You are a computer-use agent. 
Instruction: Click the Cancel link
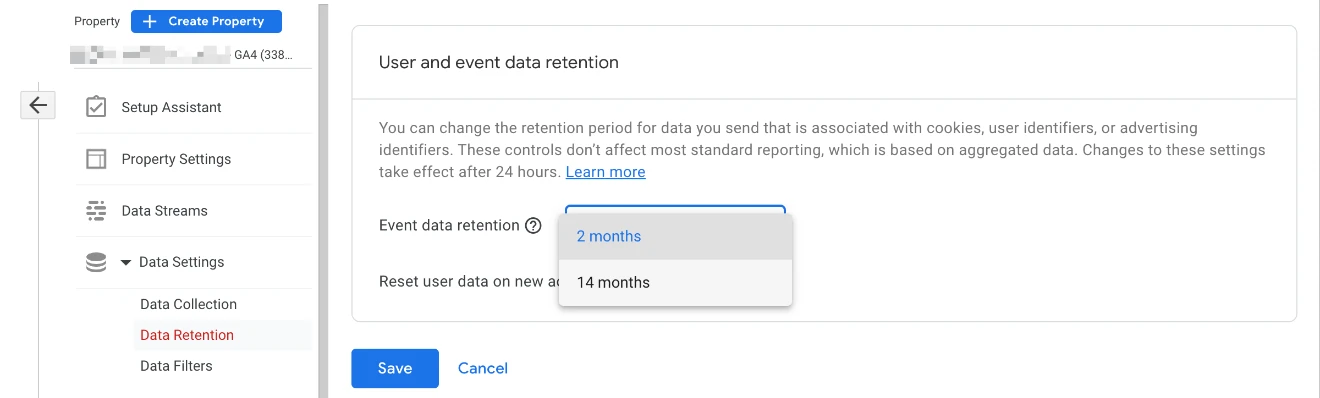483,368
